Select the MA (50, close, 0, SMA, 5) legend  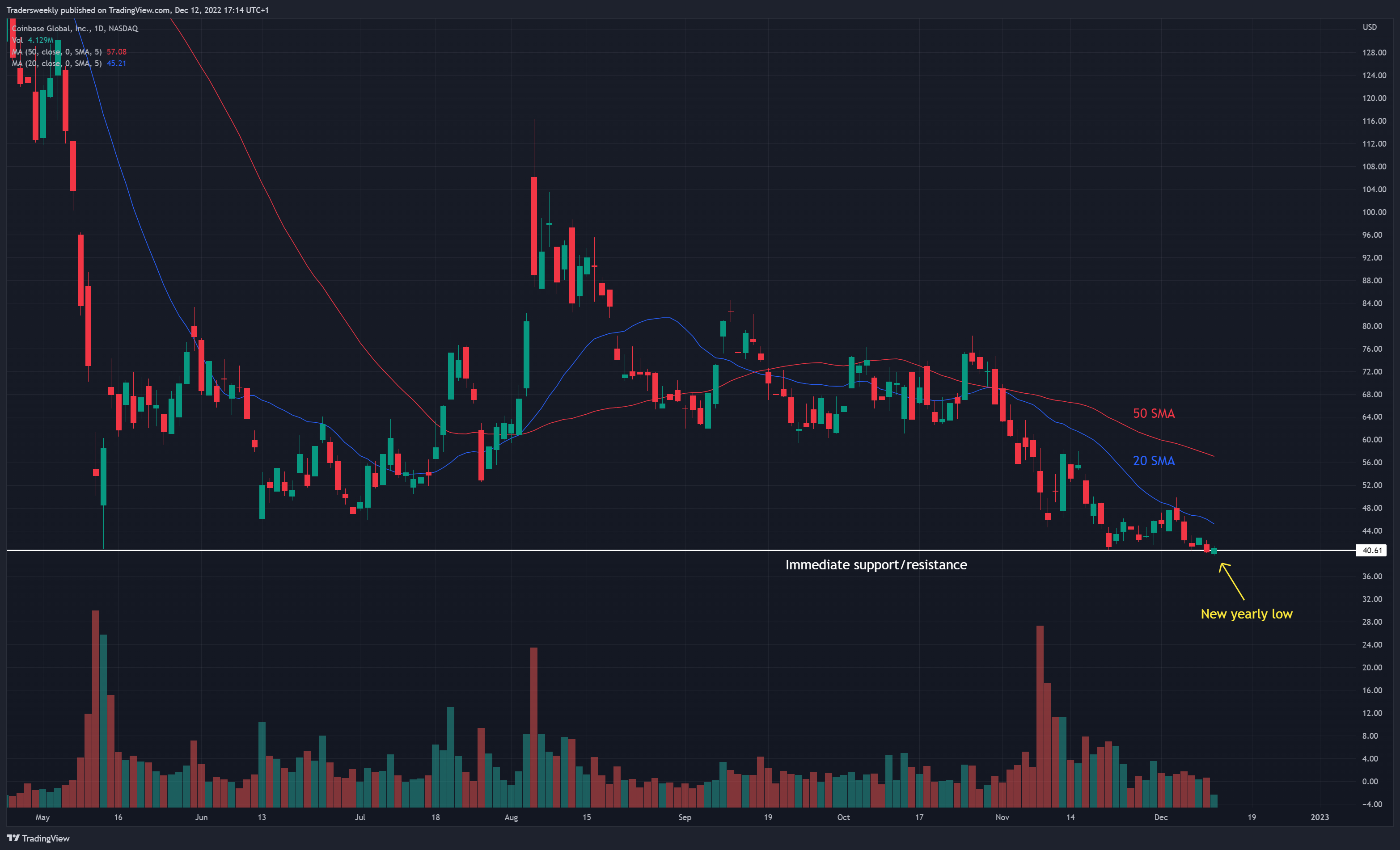click(57, 52)
